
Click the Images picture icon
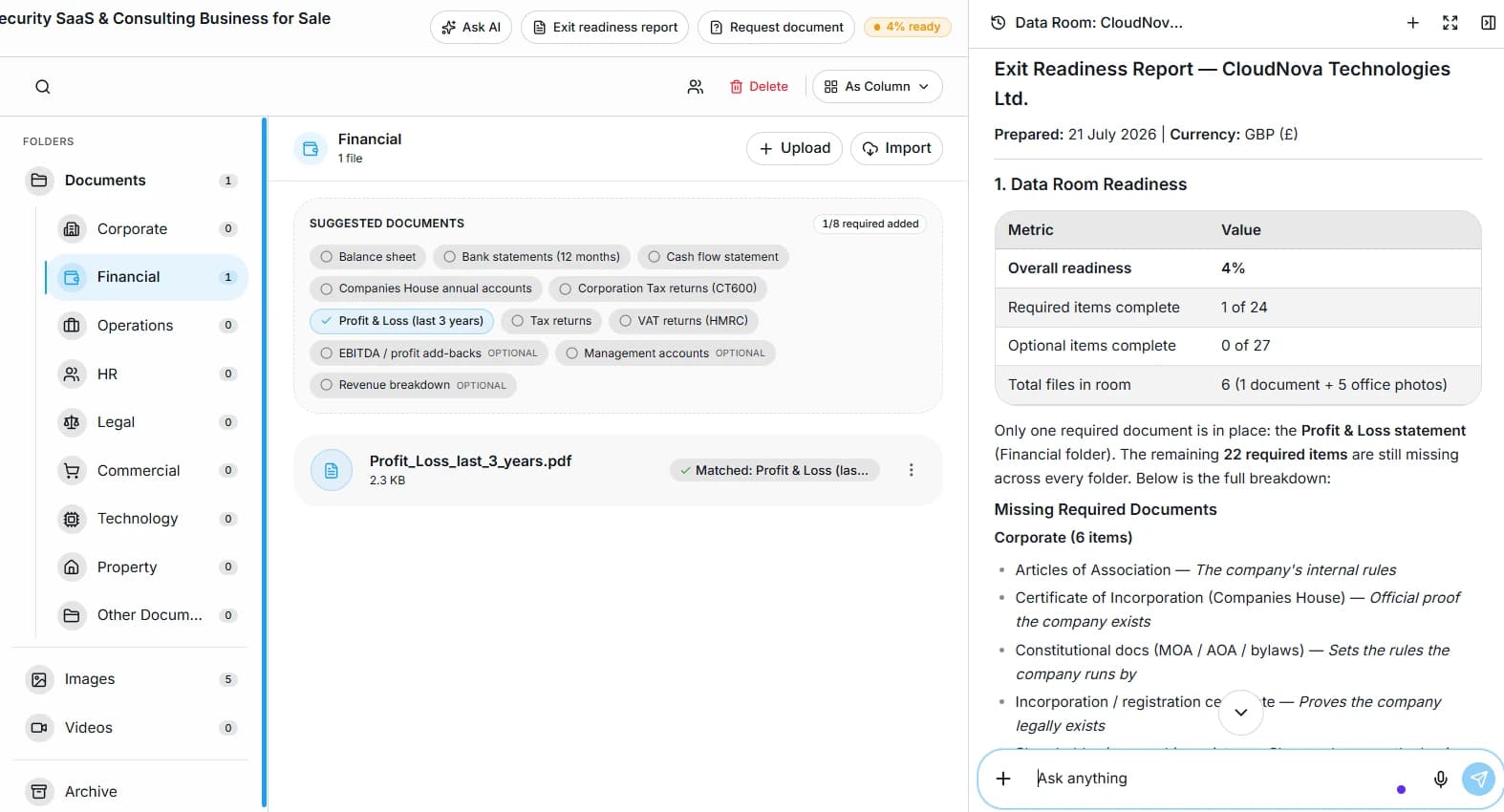[x=39, y=679]
